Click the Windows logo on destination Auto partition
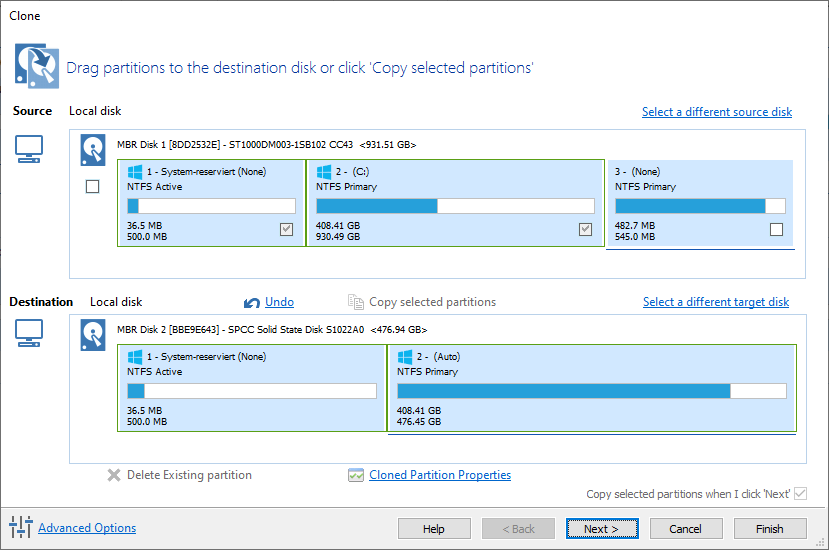Screen dimensions: 829x550 point(405,356)
